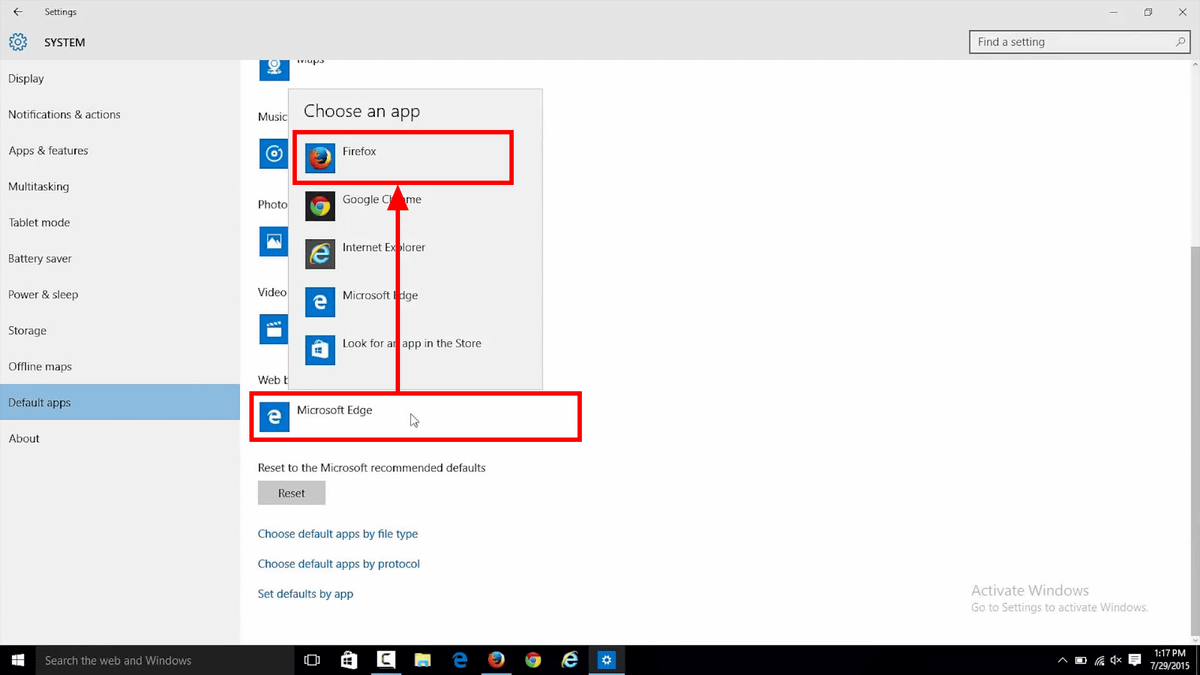Image resolution: width=1200 pixels, height=675 pixels.
Task: Open the current web browser default Microsoft Edge
Action: 415,417
